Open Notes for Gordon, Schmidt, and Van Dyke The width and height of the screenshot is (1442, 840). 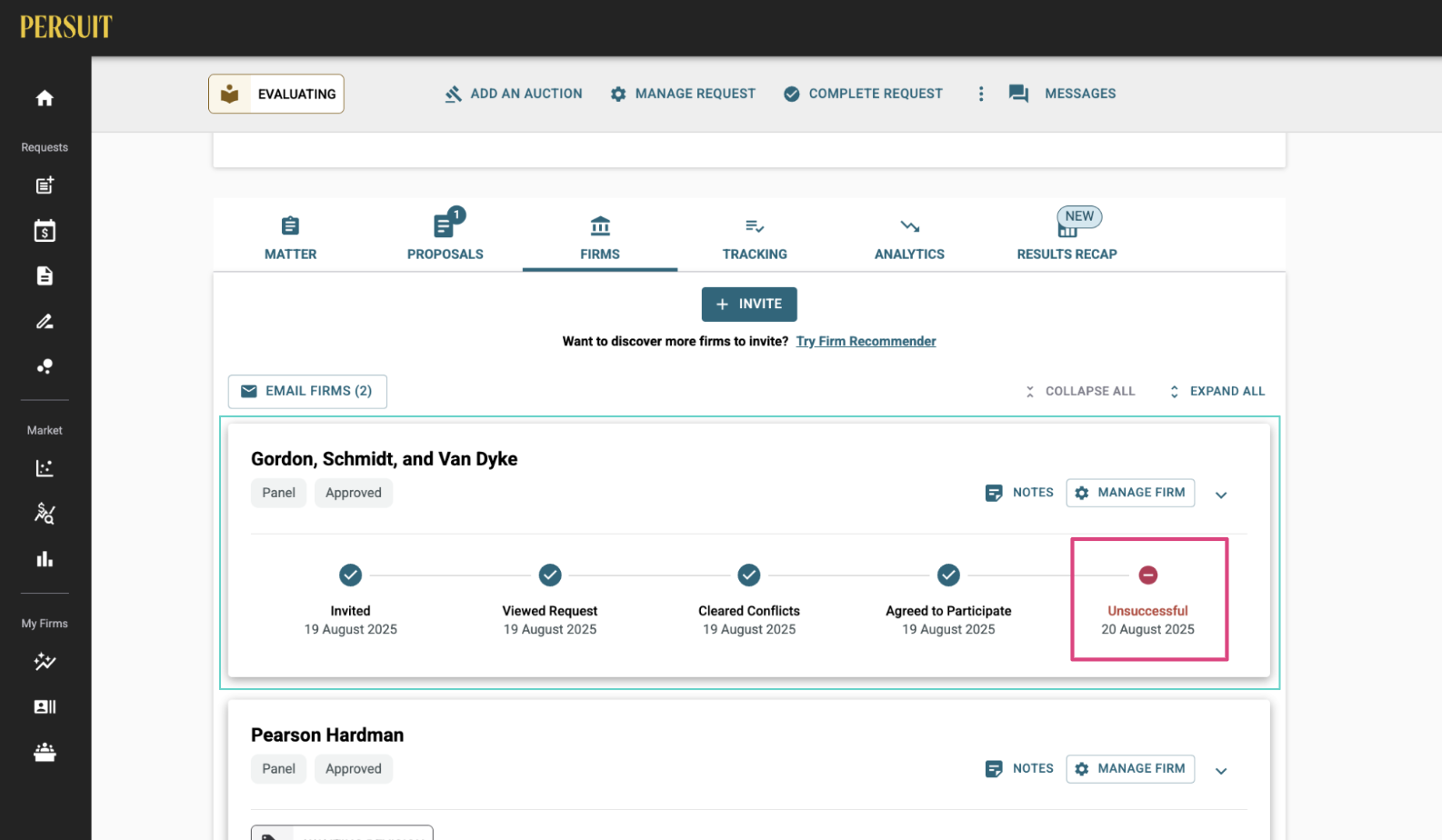click(1019, 493)
